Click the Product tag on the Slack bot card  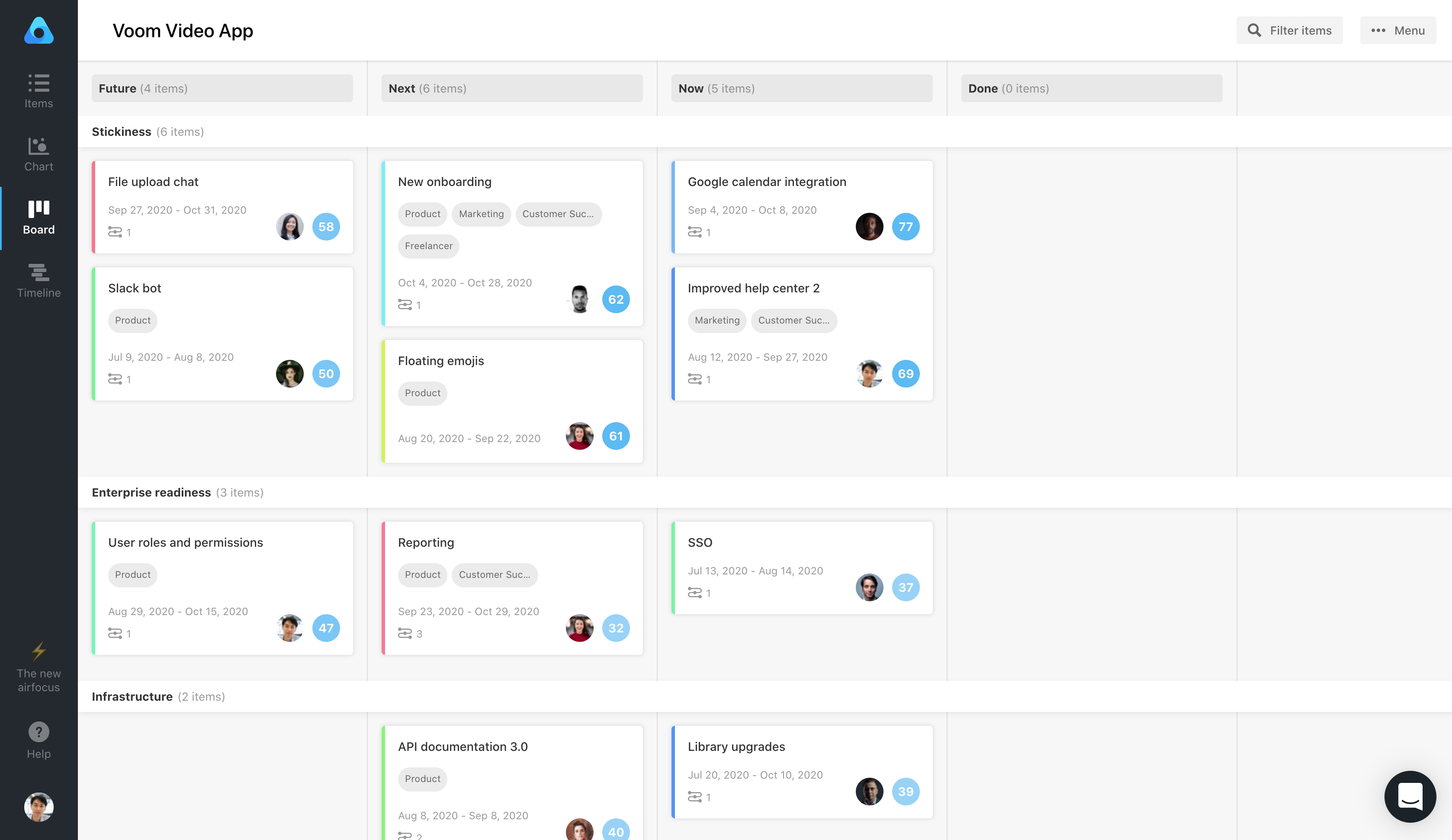(132, 321)
